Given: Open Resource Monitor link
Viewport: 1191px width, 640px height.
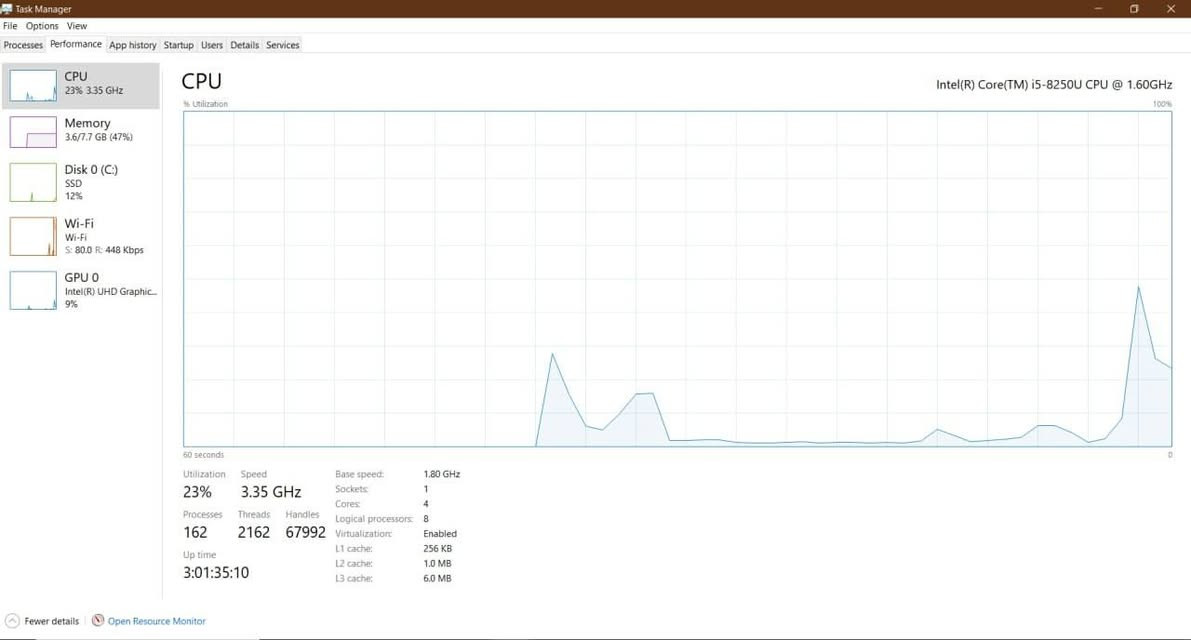Looking at the screenshot, I should [x=157, y=621].
